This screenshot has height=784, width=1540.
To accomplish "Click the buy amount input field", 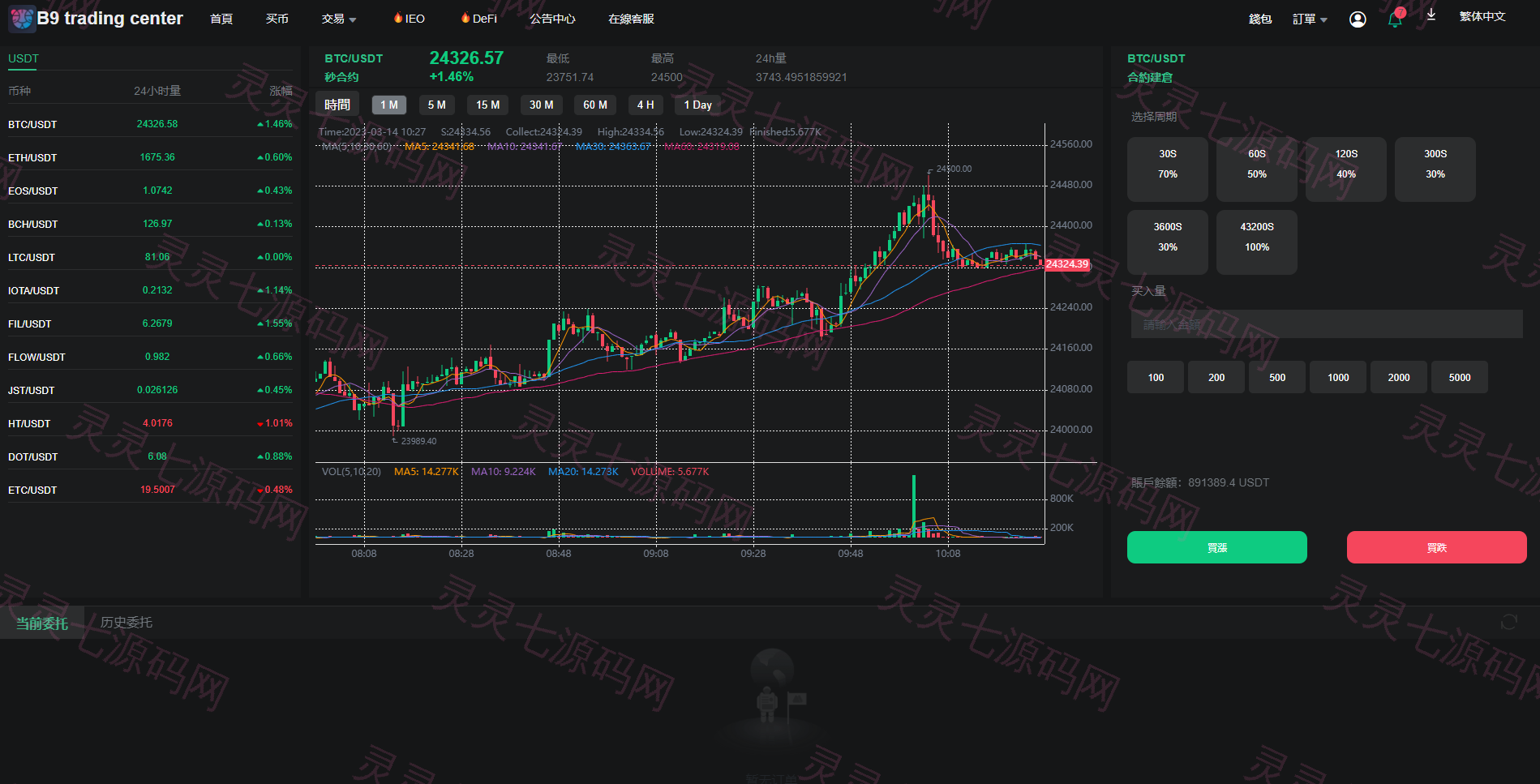I will tap(1327, 324).
